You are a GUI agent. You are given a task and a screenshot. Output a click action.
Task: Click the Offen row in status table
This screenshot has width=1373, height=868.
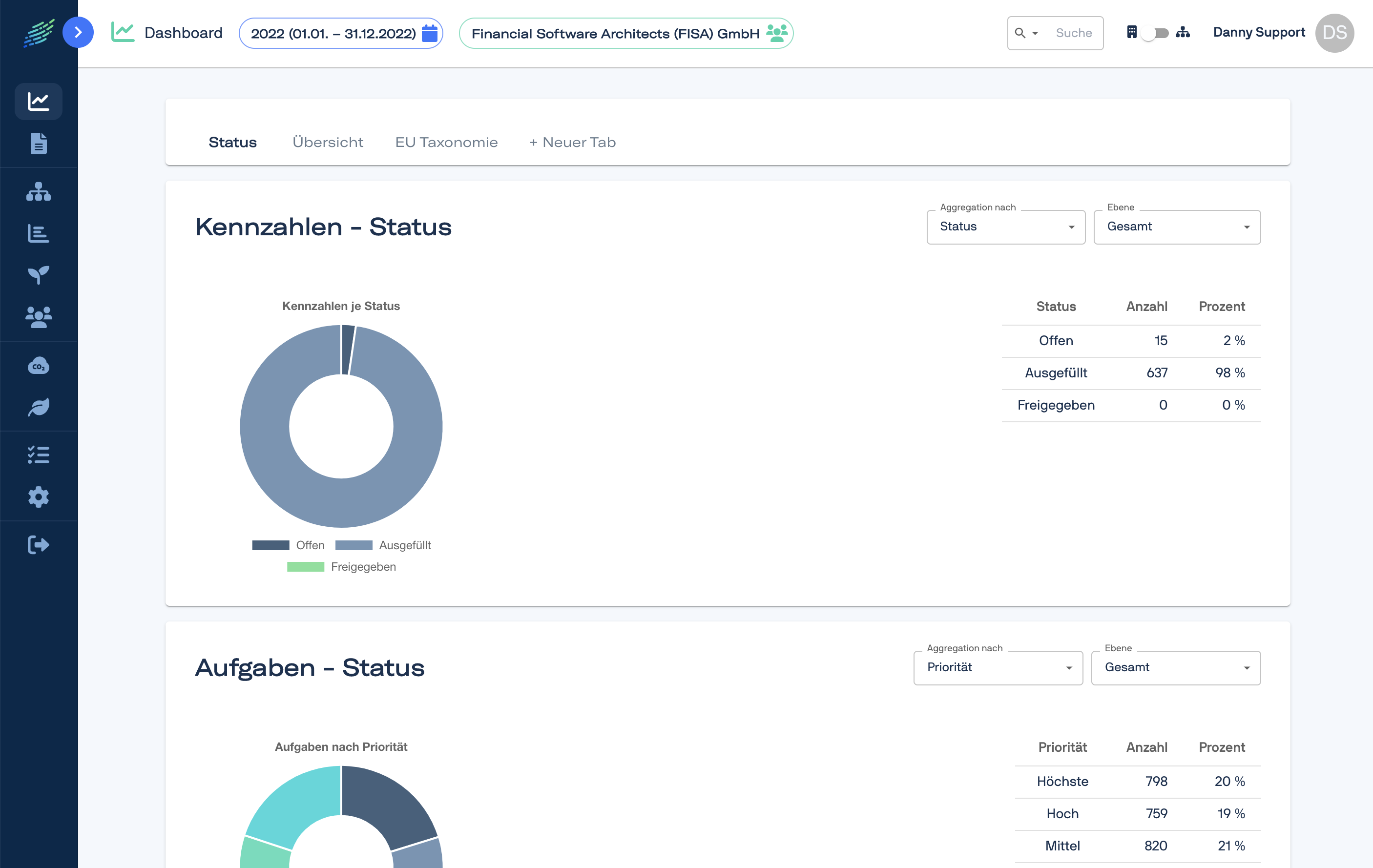tap(1131, 340)
